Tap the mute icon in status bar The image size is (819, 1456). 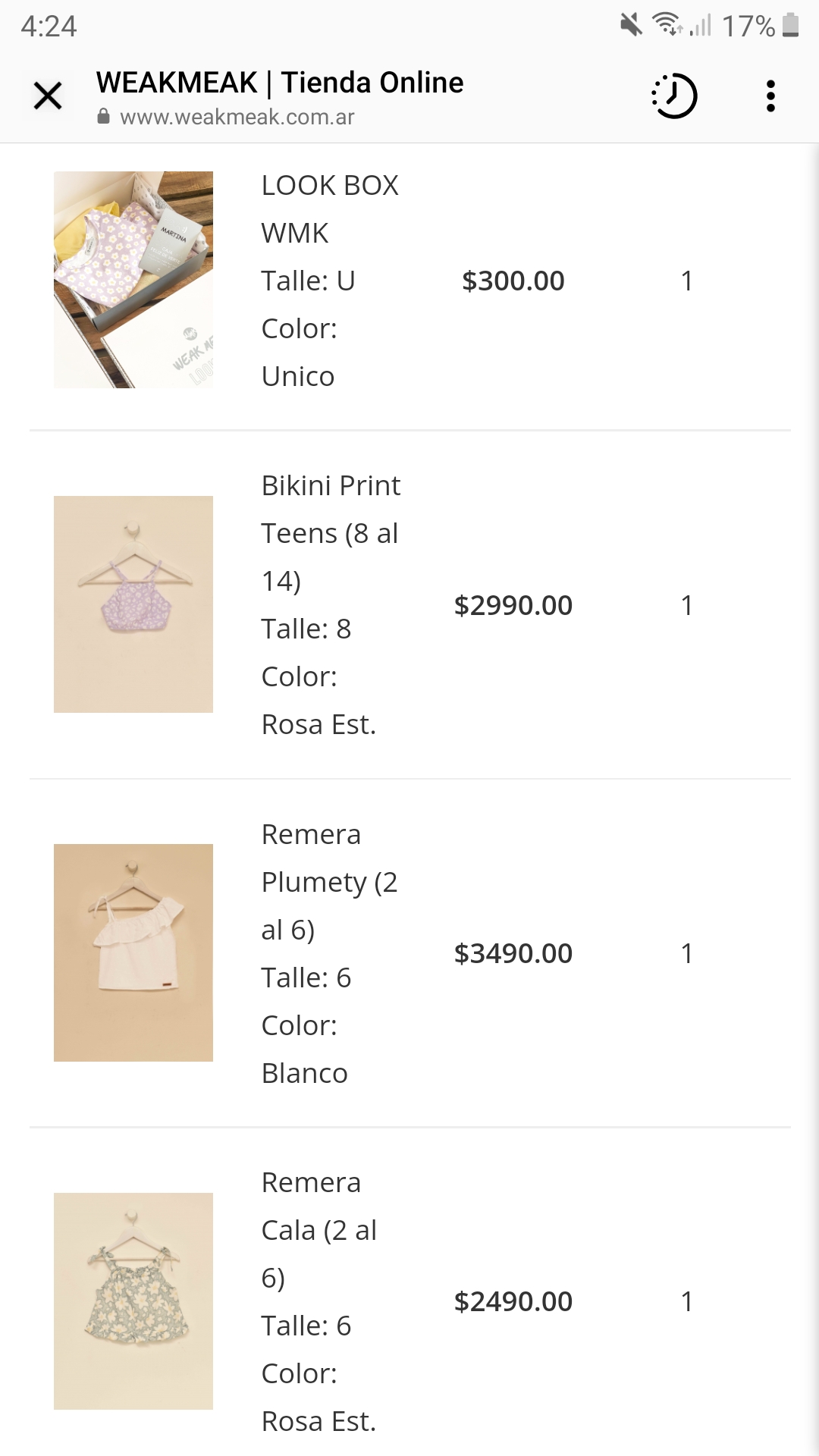click(630, 25)
